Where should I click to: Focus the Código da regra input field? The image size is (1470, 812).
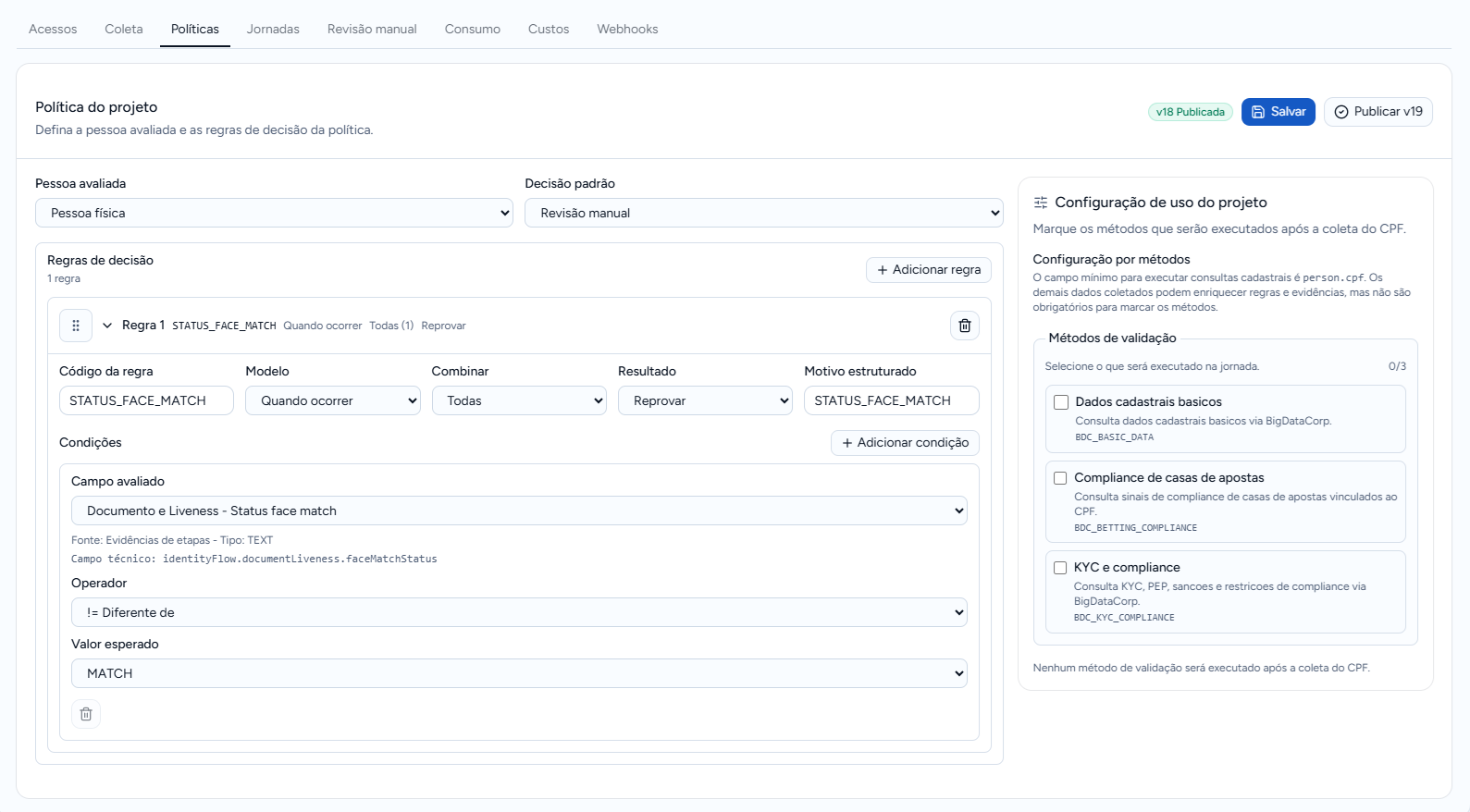click(146, 400)
